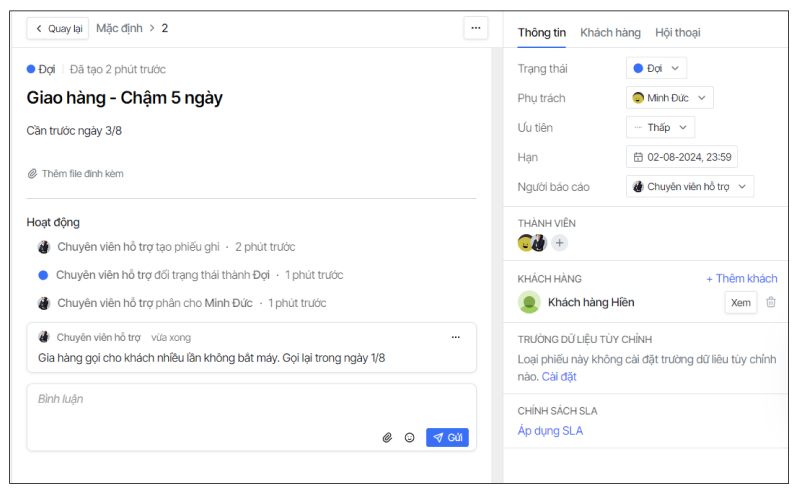The height and width of the screenshot is (490, 796).
Task: Open the ticket more options menu
Action: coord(475,28)
